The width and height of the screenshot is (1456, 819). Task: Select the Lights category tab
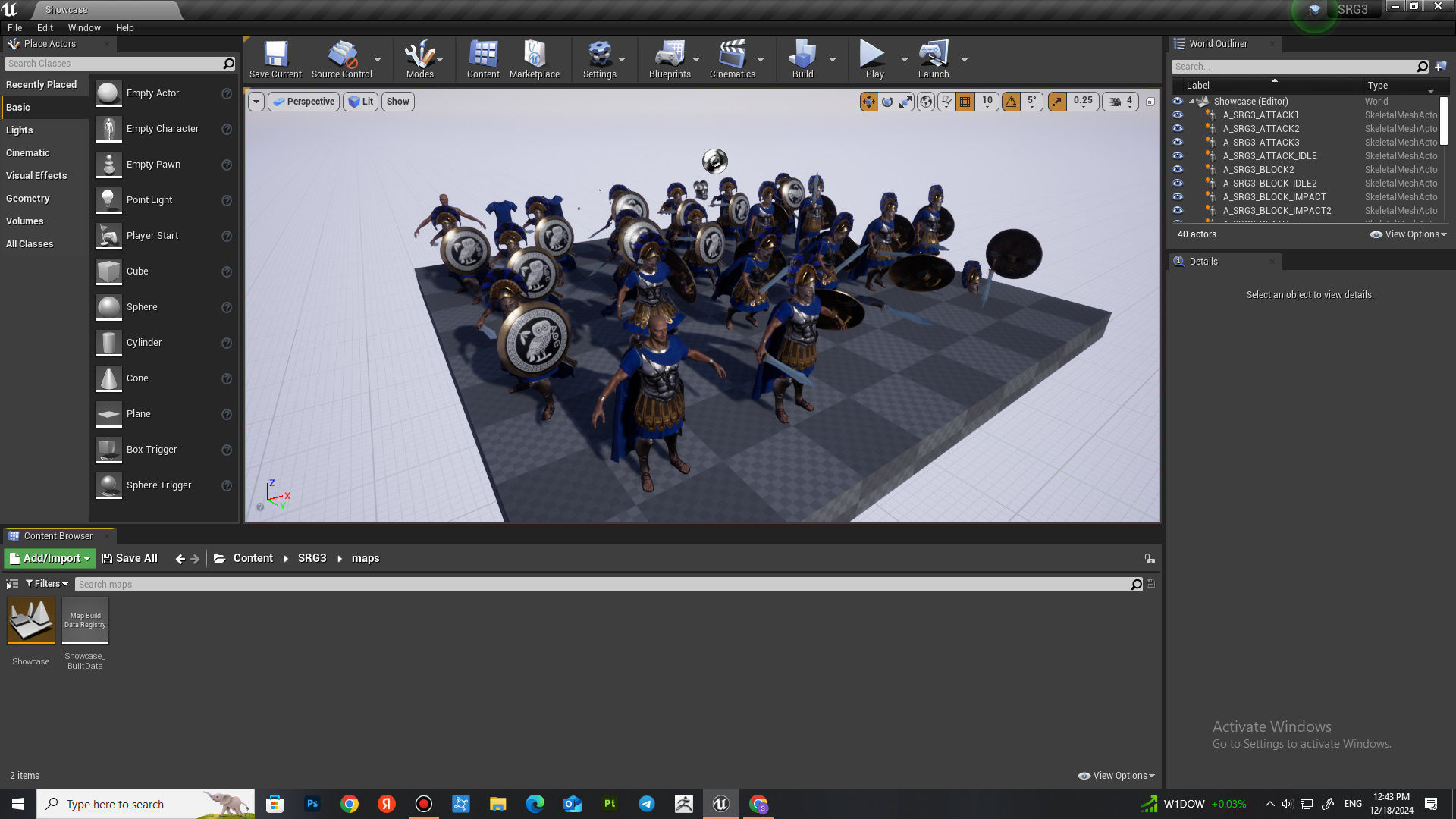[x=20, y=130]
